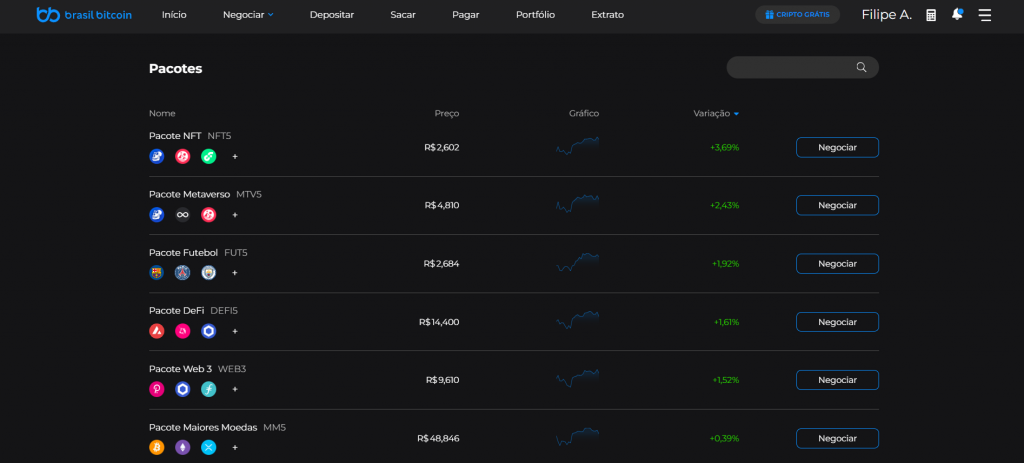Click Bitcoin icon in Pacote Maiores Moedas
The image size is (1024, 463).
click(157, 447)
